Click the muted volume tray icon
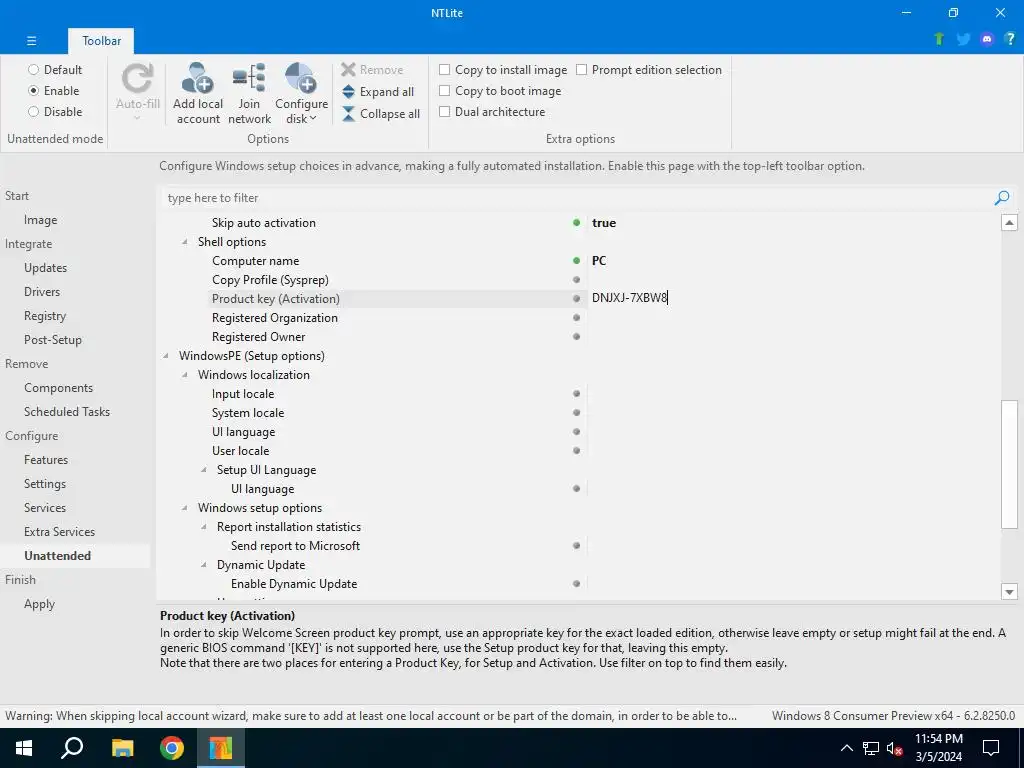Viewport: 1024px width, 768px height. coord(895,748)
